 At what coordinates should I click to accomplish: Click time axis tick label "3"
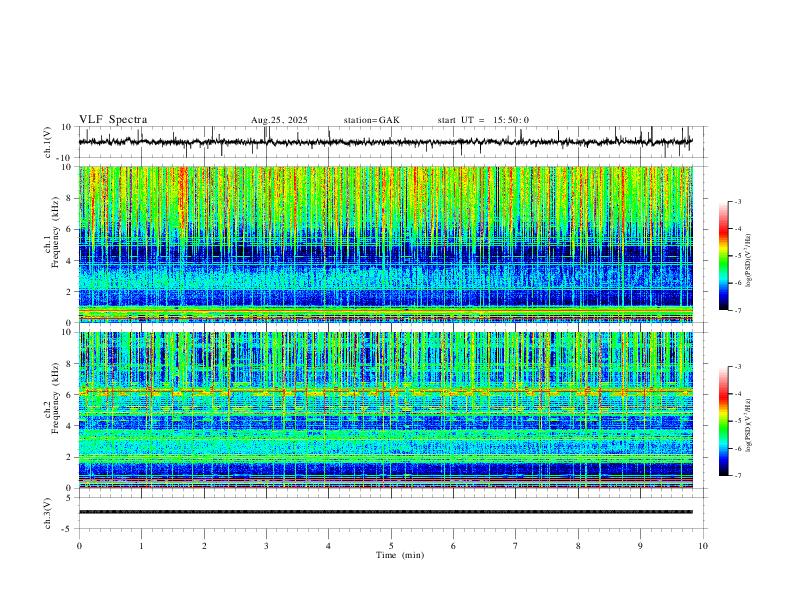coord(266,546)
